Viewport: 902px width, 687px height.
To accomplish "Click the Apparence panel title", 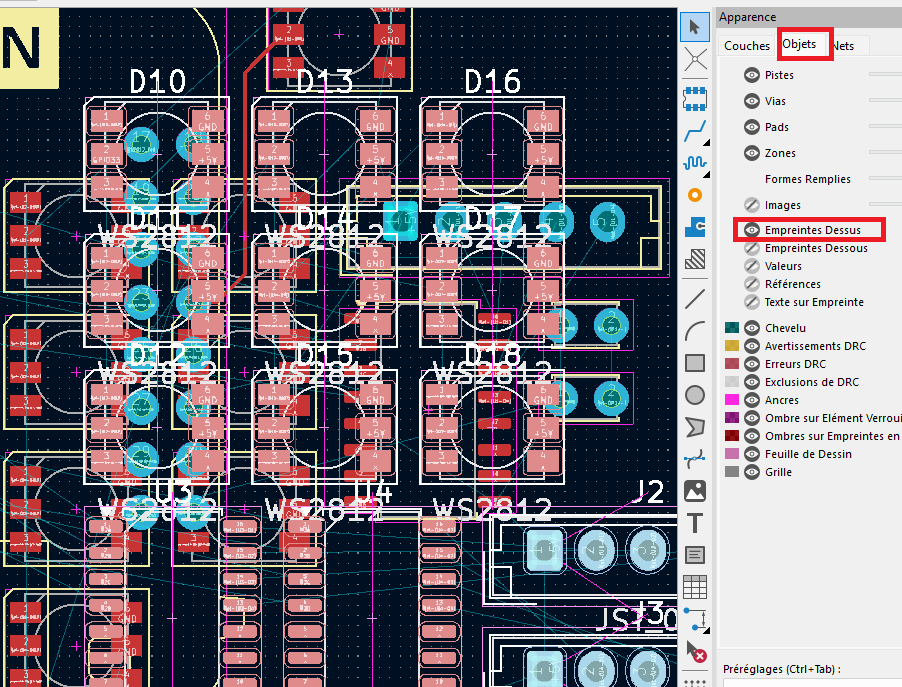I will (x=747, y=17).
